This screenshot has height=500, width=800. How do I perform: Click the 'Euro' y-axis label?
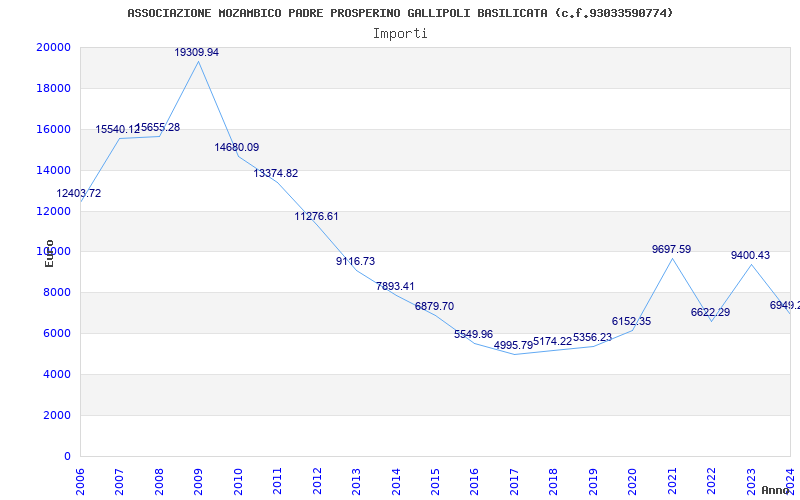tap(49, 253)
